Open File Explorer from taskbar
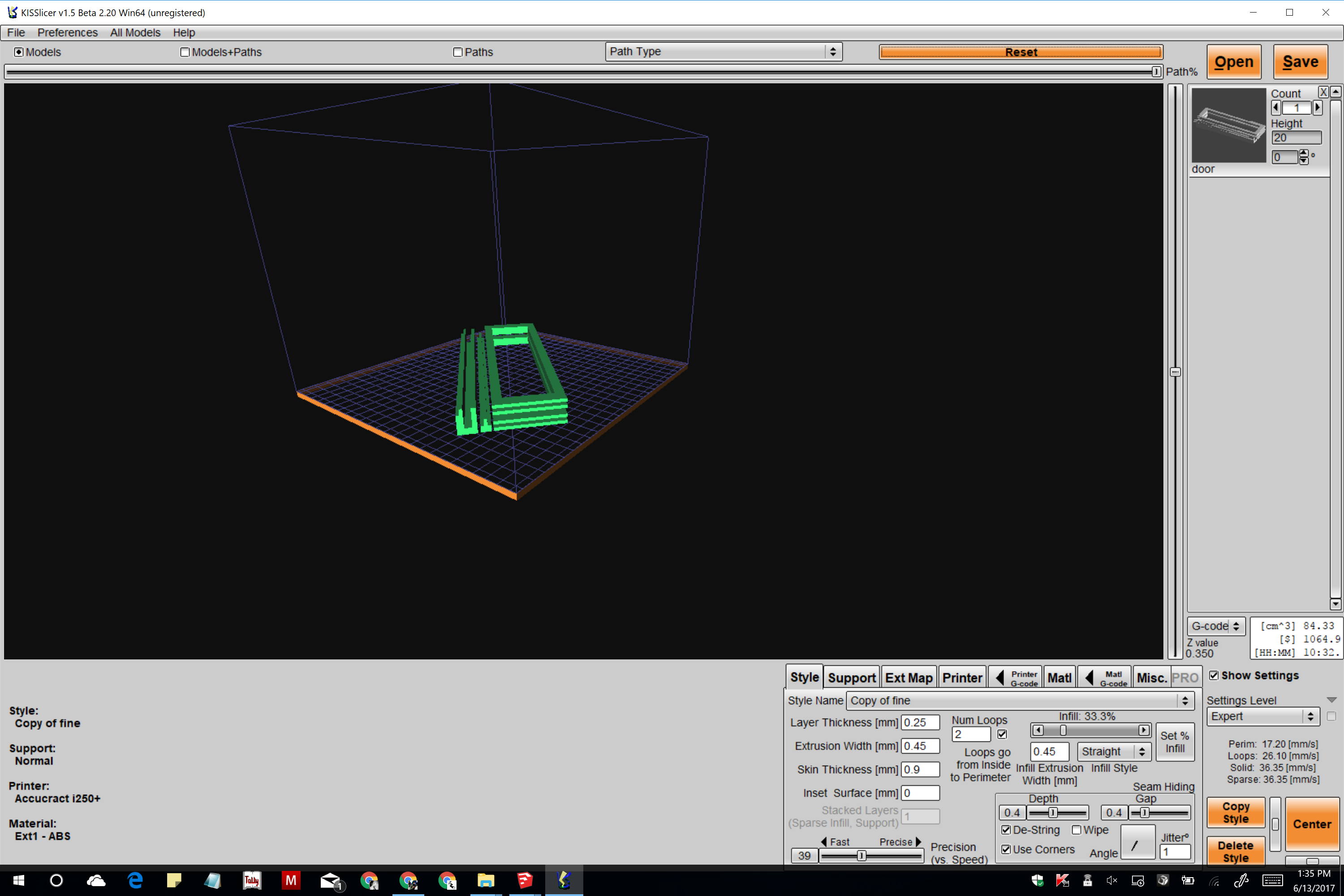The image size is (1344, 896). click(486, 881)
